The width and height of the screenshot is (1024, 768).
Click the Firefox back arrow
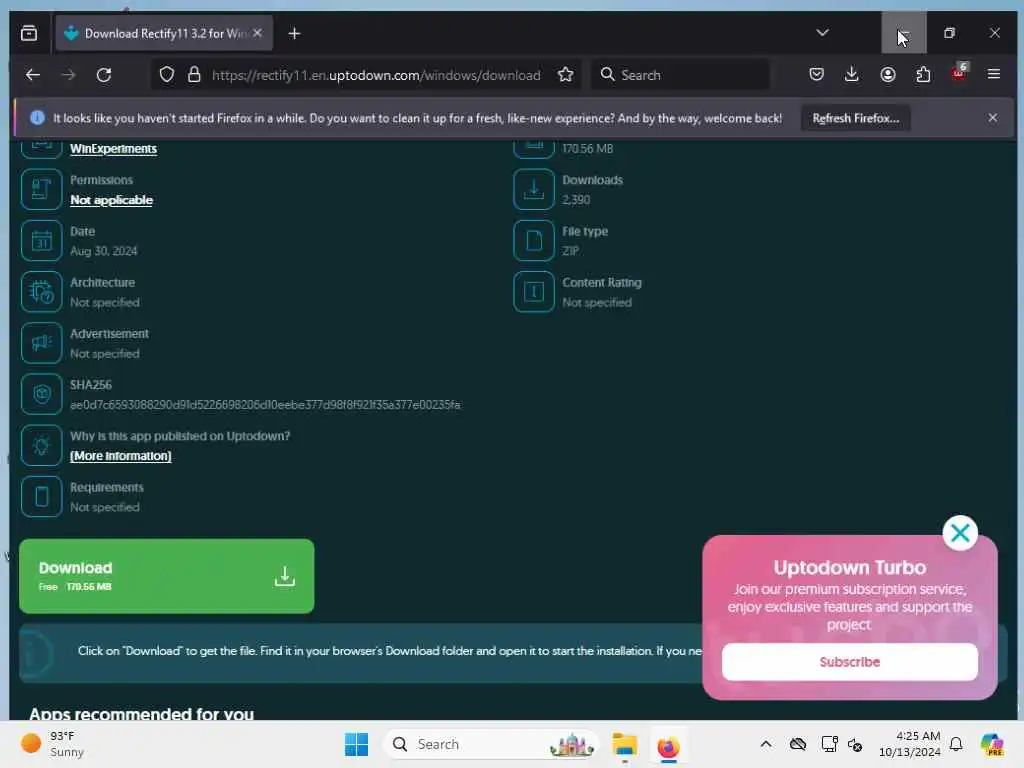[x=33, y=75]
